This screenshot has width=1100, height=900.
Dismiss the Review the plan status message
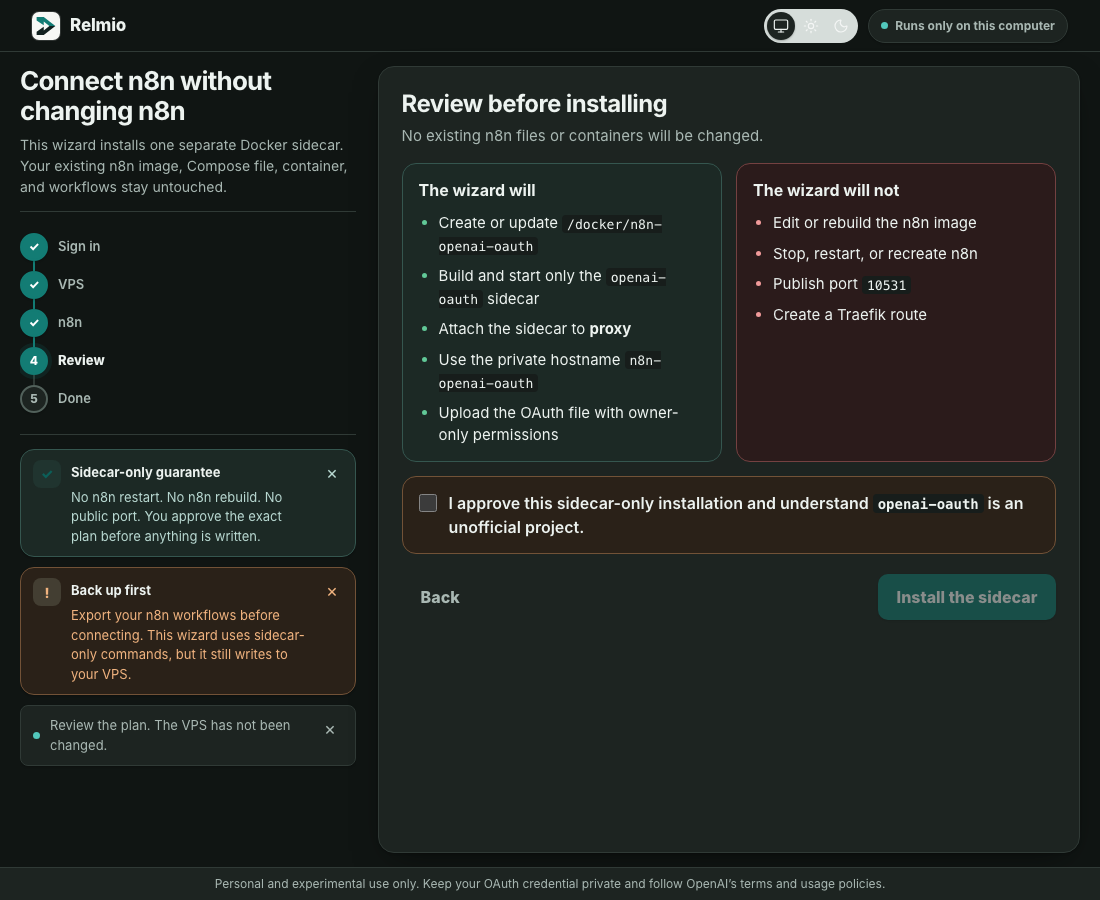[330, 730]
